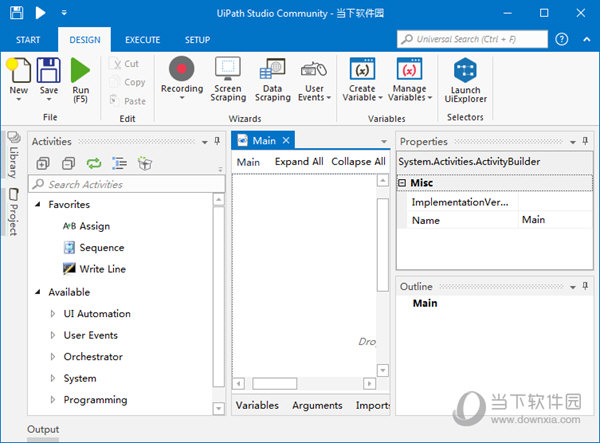
Task: Switch to the DESIGN ribbon tab
Action: point(85,40)
